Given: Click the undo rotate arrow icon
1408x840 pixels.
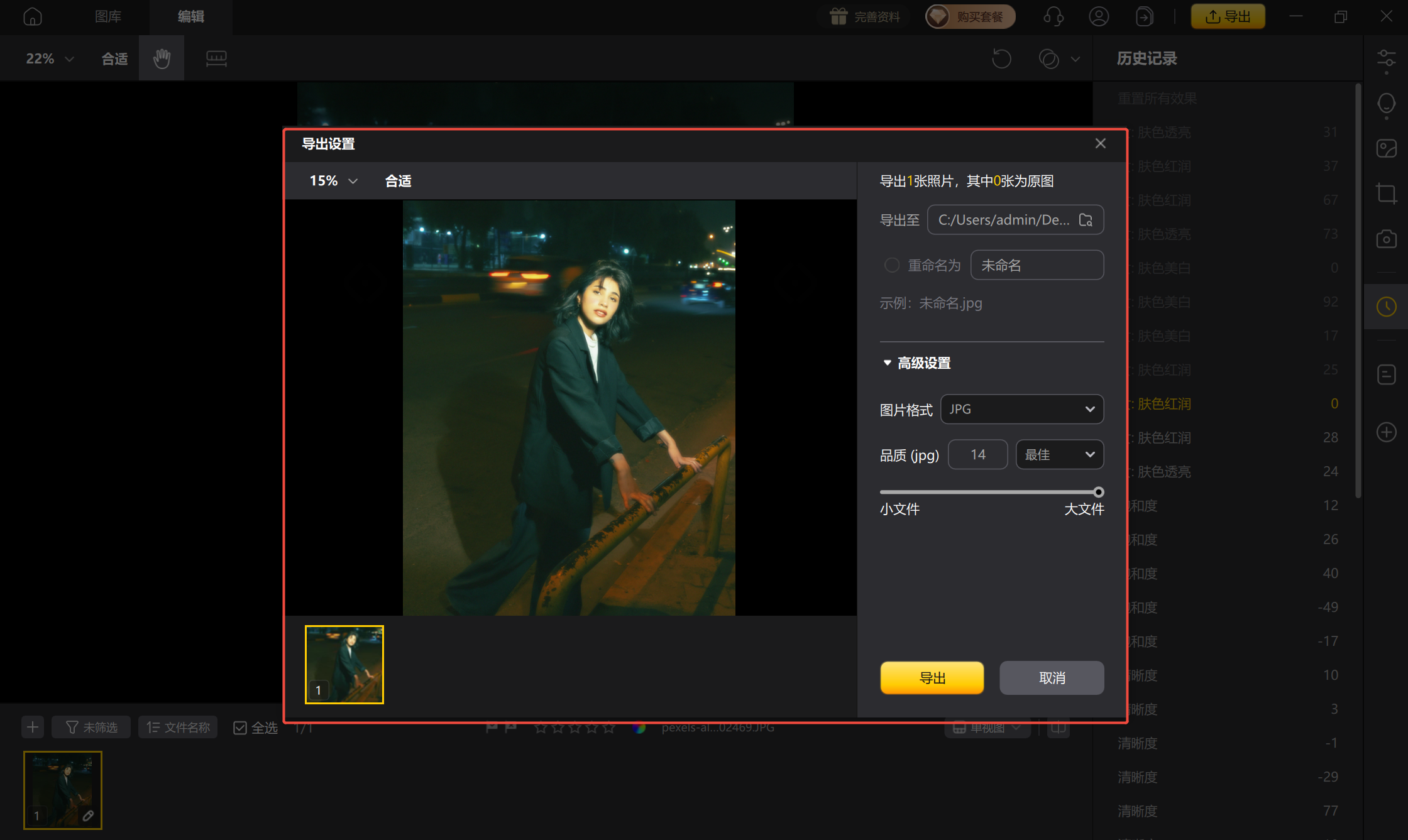Looking at the screenshot, I should click(x=1001, y=58).
